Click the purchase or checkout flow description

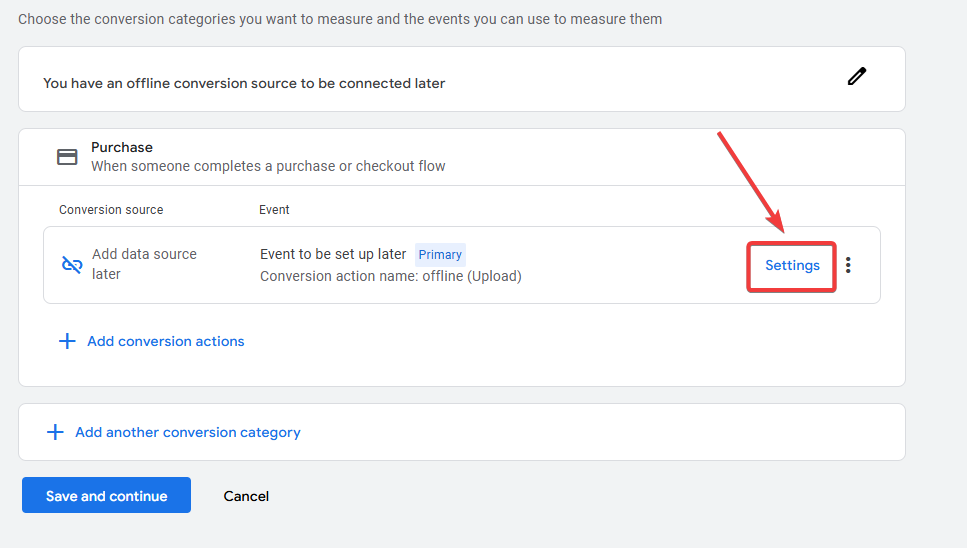coord(268,166)
